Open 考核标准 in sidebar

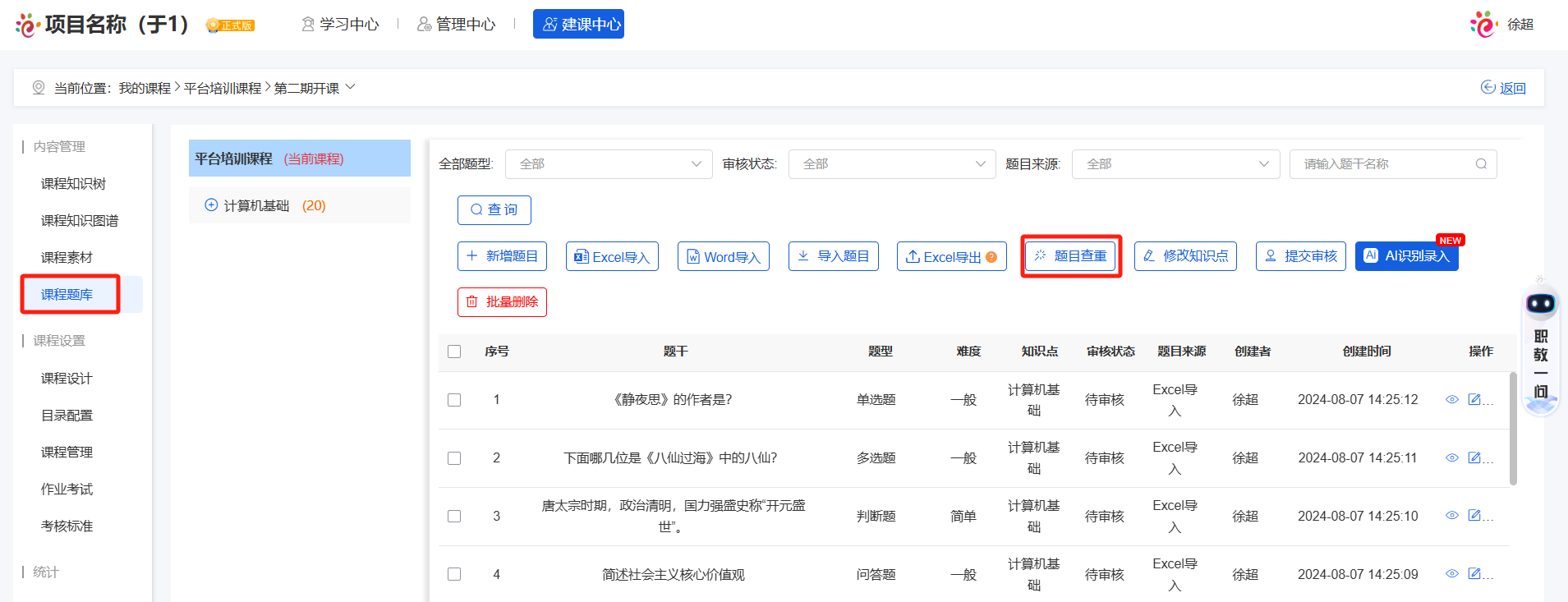click(x=67, y=526)
